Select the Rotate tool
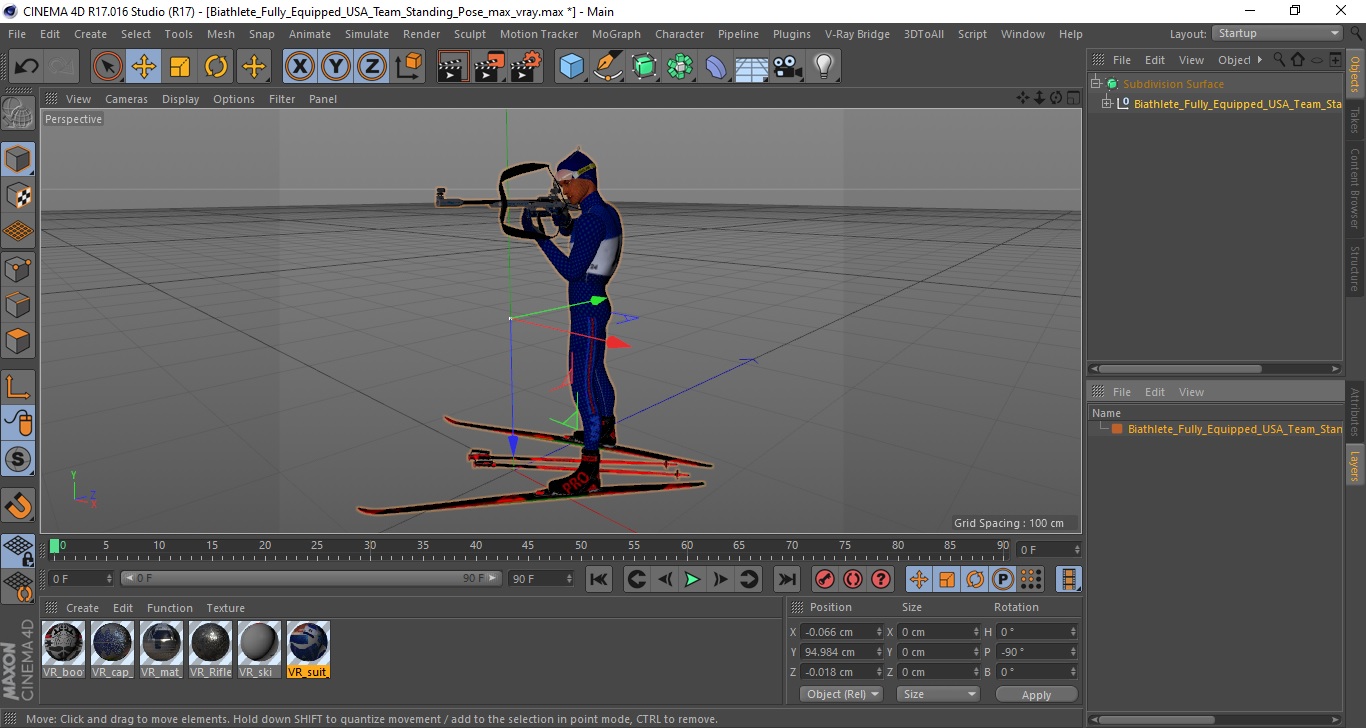The height and width of the screenshot is (728, 1366). [x=216, y=67]
